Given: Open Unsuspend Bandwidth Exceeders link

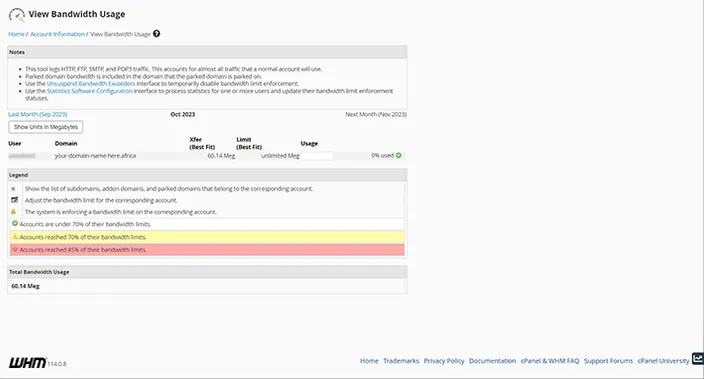Looking at the screenshot, I should [x=91, y=84].
